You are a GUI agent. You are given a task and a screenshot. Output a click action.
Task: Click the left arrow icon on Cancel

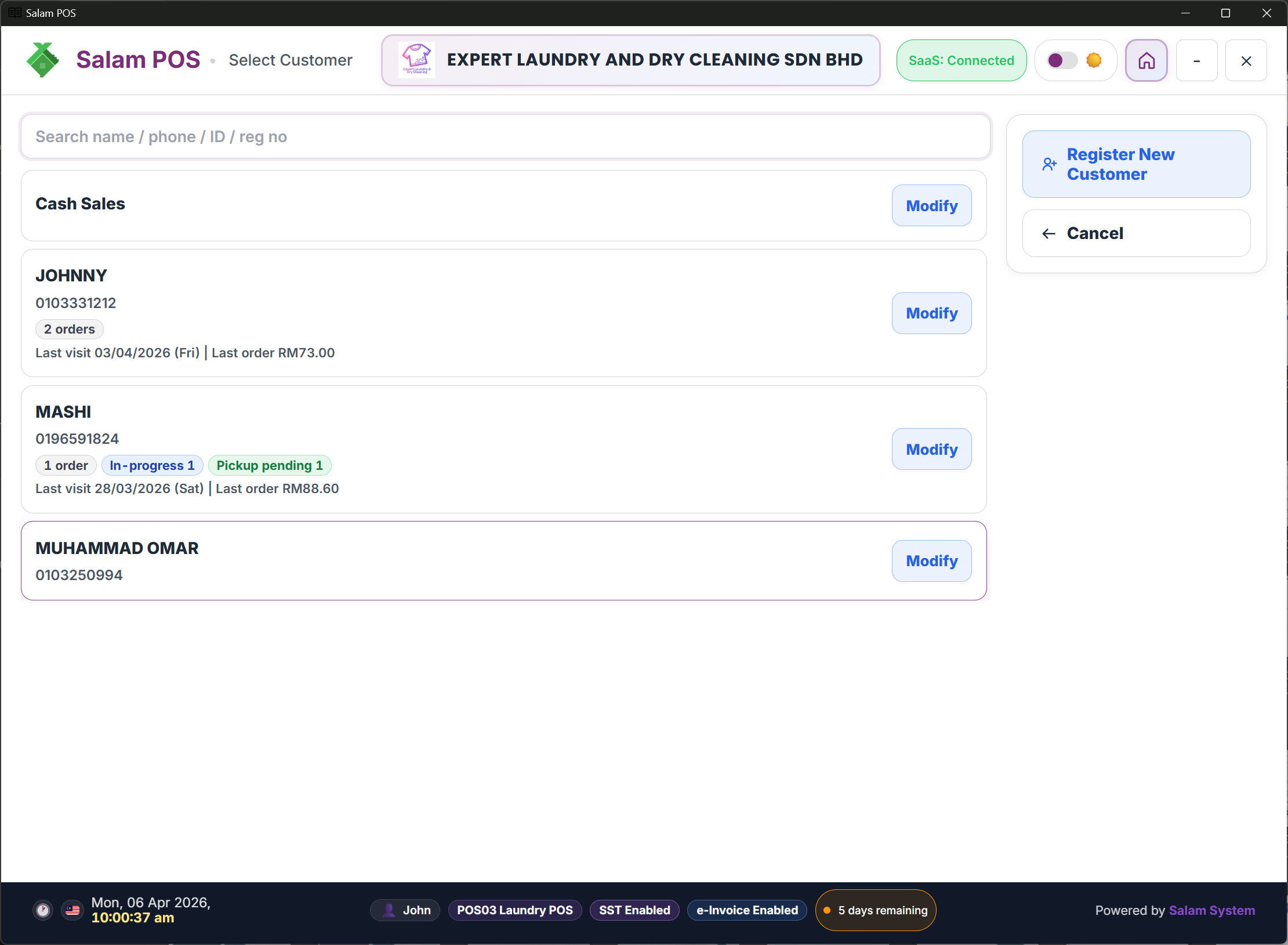point(1048,233)
